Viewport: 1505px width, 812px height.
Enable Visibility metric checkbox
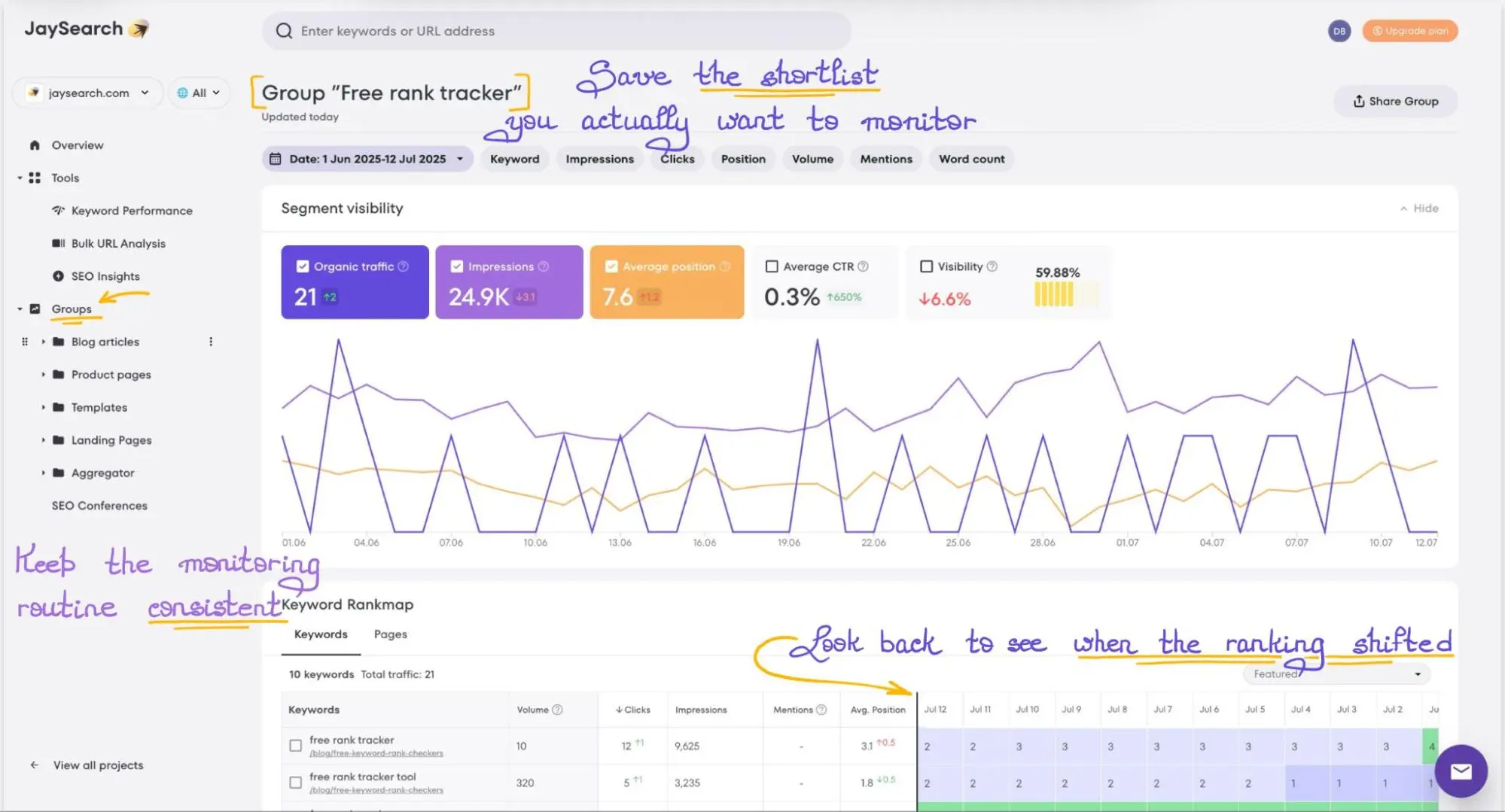(x=926, y=266)
